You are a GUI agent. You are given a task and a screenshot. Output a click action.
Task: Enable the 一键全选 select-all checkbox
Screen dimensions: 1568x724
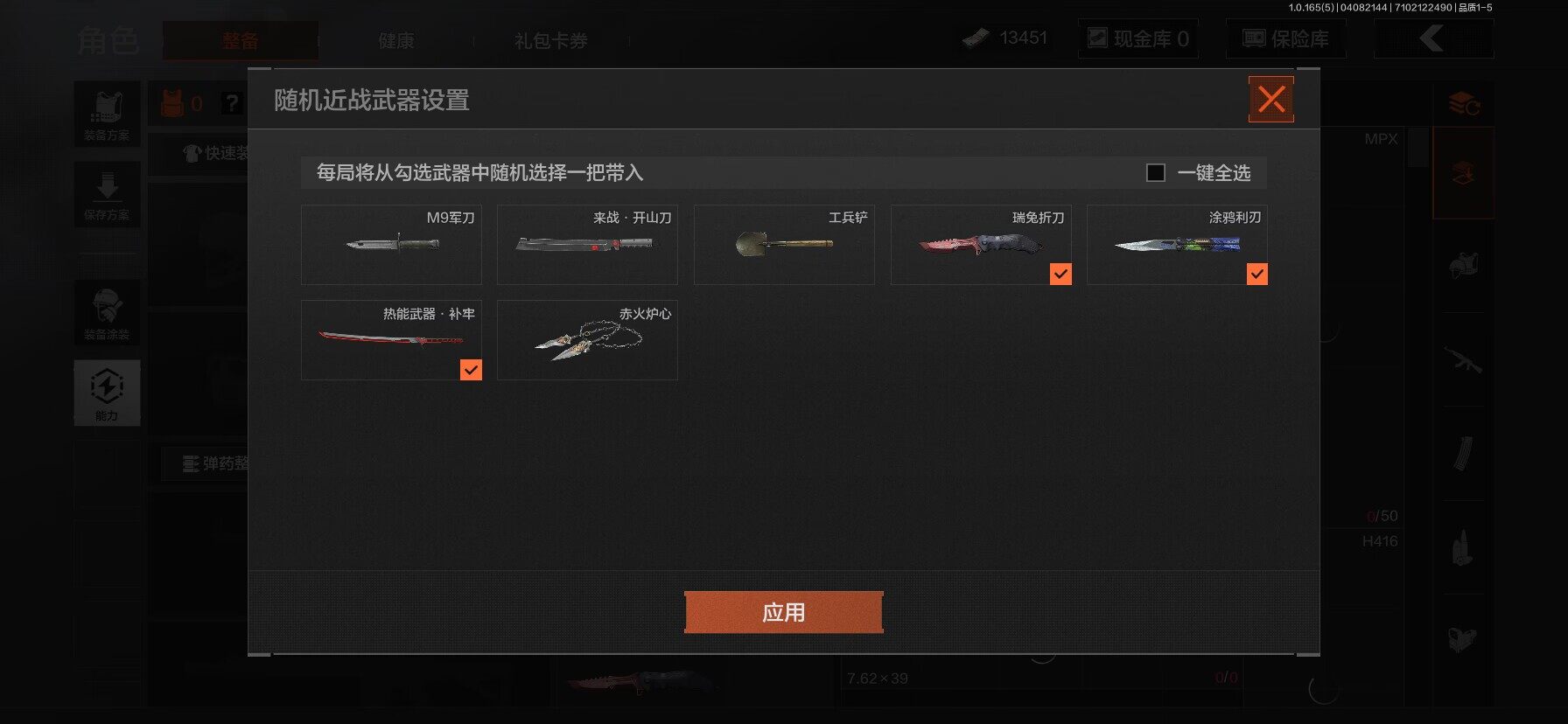pyautogui.click(x=1156, y=173)
